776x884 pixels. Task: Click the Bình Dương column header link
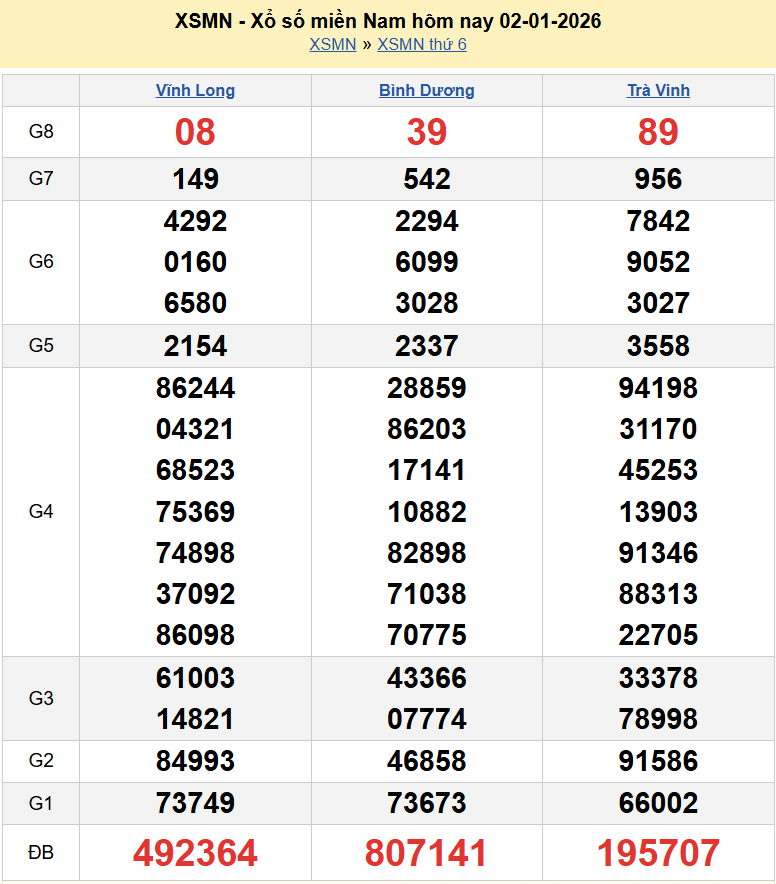[426, 90]
